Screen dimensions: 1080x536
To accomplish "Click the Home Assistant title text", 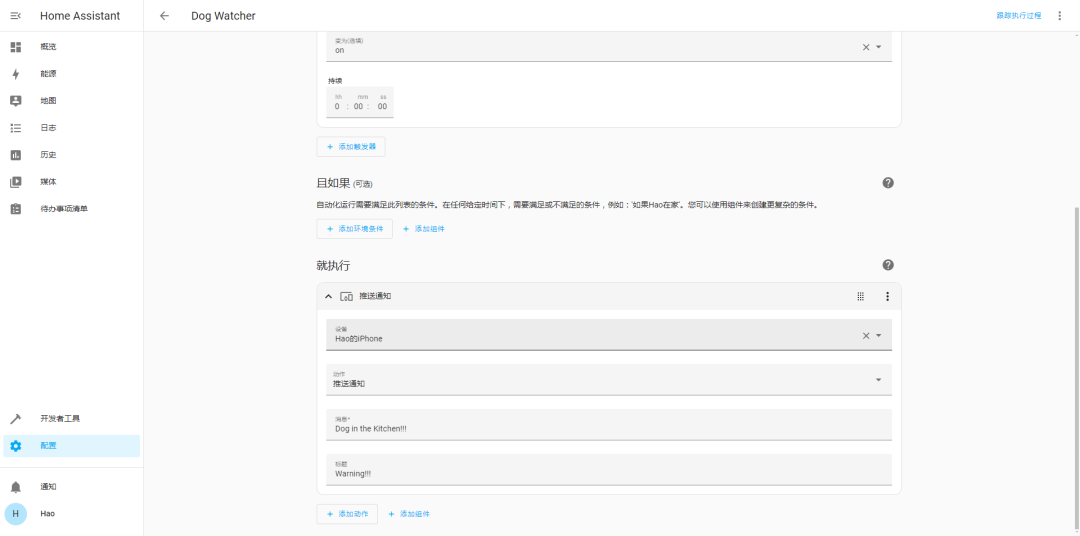I will pyautogui.click(x=80, y=16).
